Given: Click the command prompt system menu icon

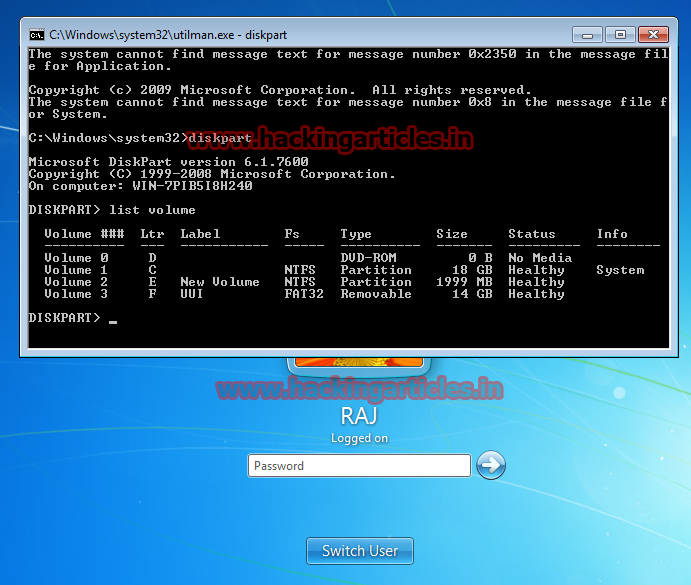Looking at the screenshot, I should click(37, 35).
